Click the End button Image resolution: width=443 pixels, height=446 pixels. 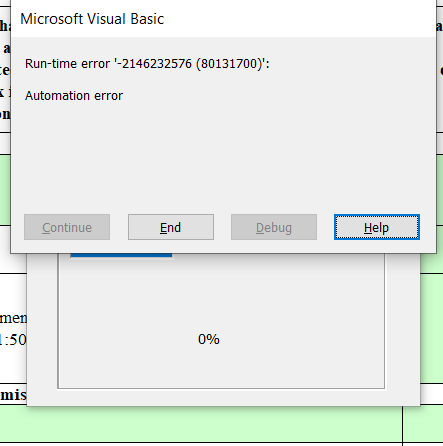171,227
